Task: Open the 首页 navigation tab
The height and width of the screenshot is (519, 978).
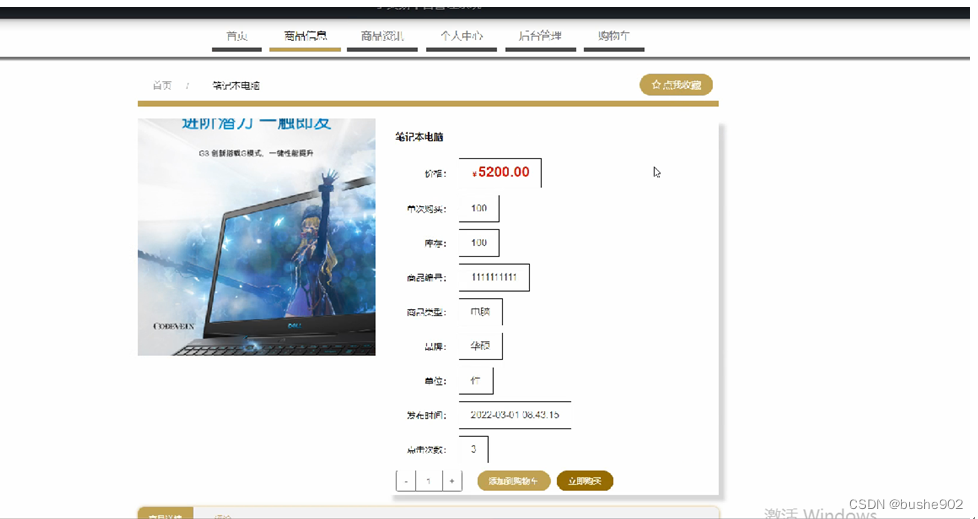Action: [x=237, y=37]
